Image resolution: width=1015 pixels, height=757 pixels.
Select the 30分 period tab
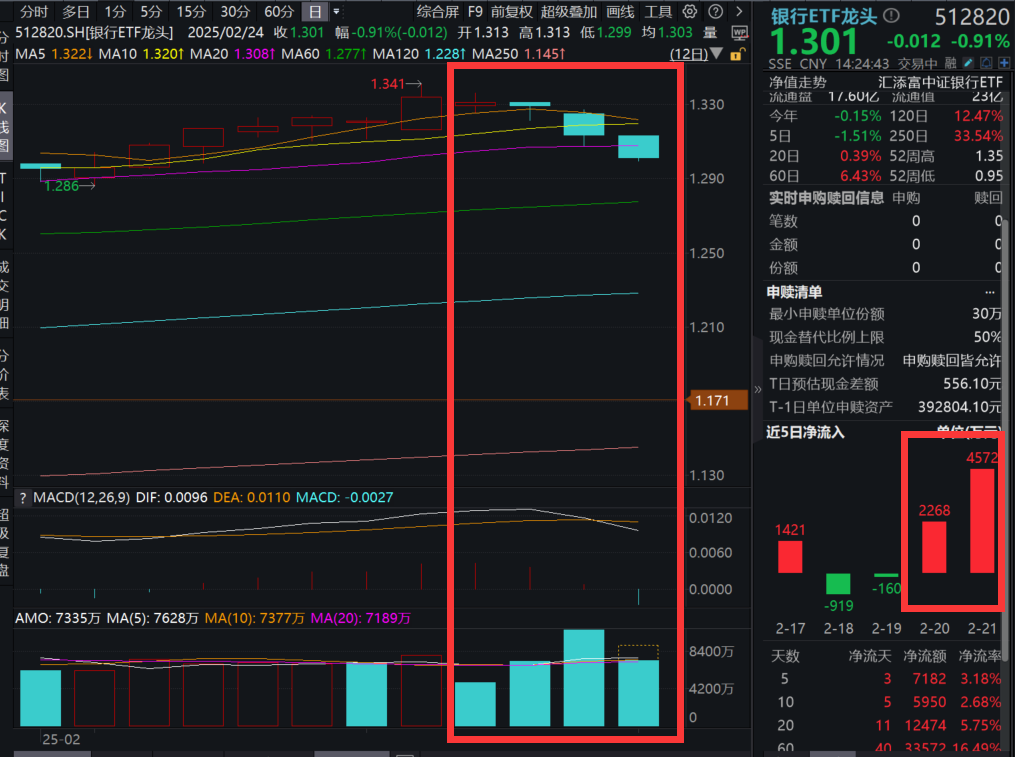(x=235, y=12)
